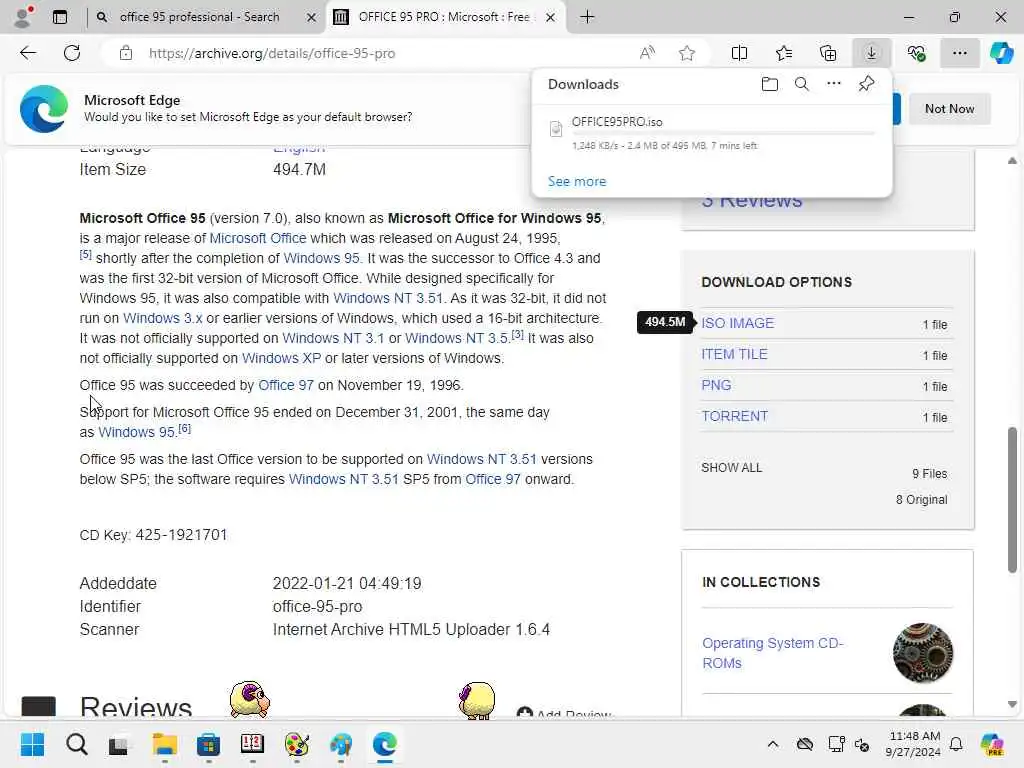The width and height of the screenshot is (1024, 768).
Task: Open the notifications bell icon
Action: 955,744
